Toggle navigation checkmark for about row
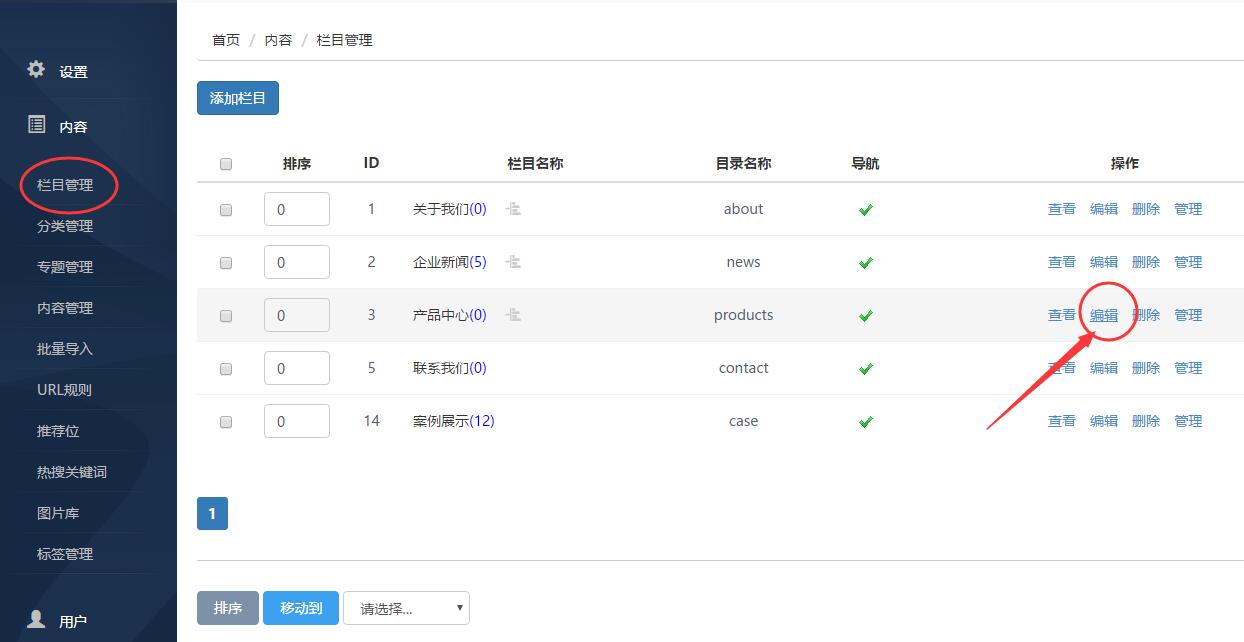 point(866,210)
